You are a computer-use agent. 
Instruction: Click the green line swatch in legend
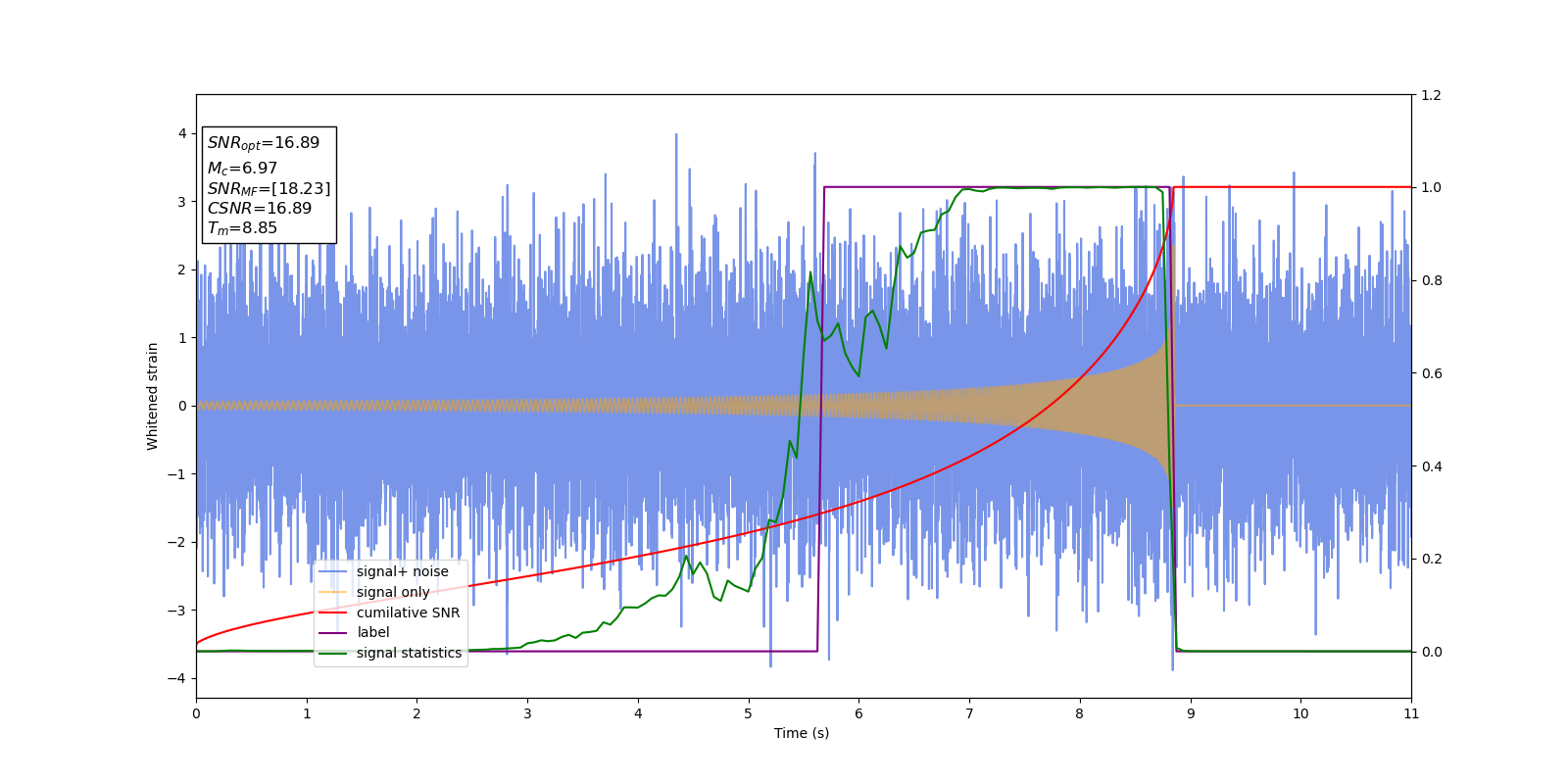334,653
